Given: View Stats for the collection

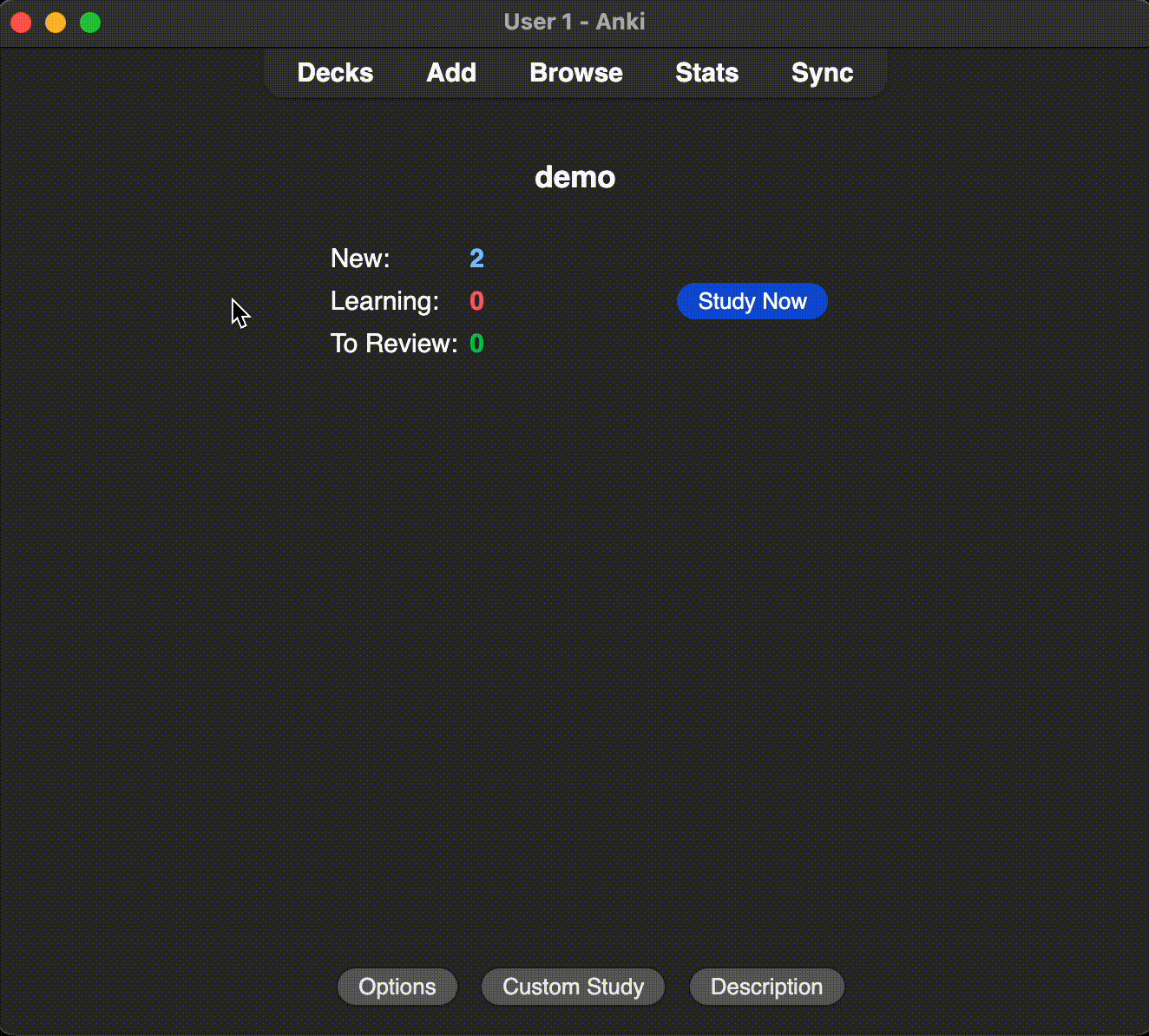Looking at the screenshot, I should click(706, 73).
